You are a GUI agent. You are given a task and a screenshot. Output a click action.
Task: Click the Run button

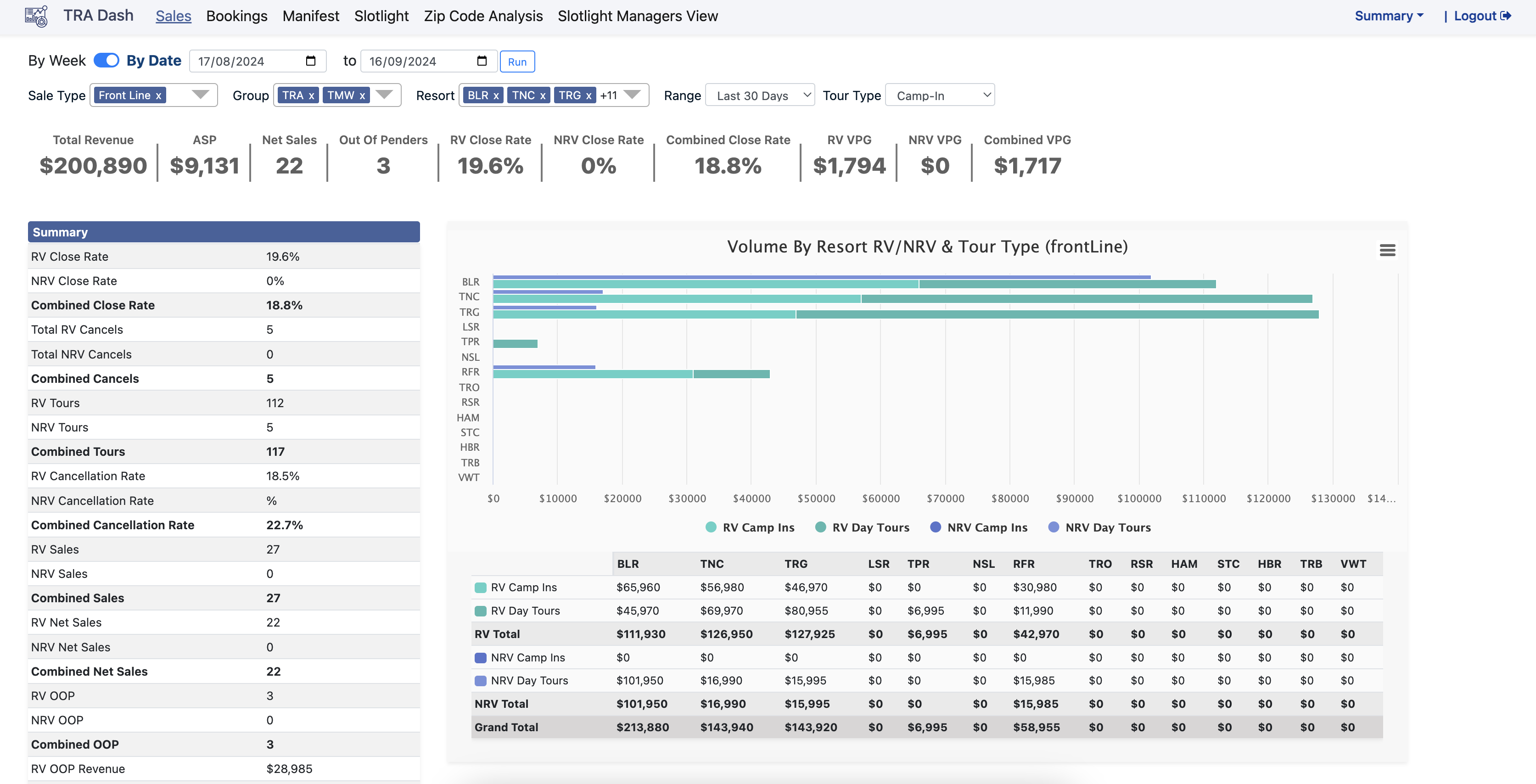point(517,62)
